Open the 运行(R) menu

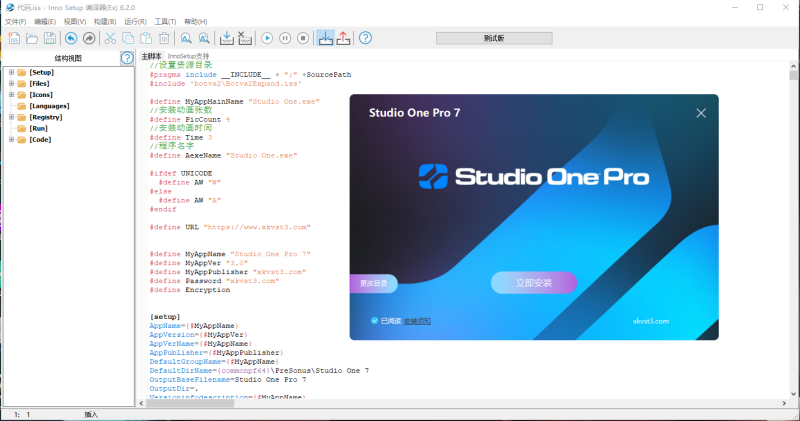pos(135,21)
